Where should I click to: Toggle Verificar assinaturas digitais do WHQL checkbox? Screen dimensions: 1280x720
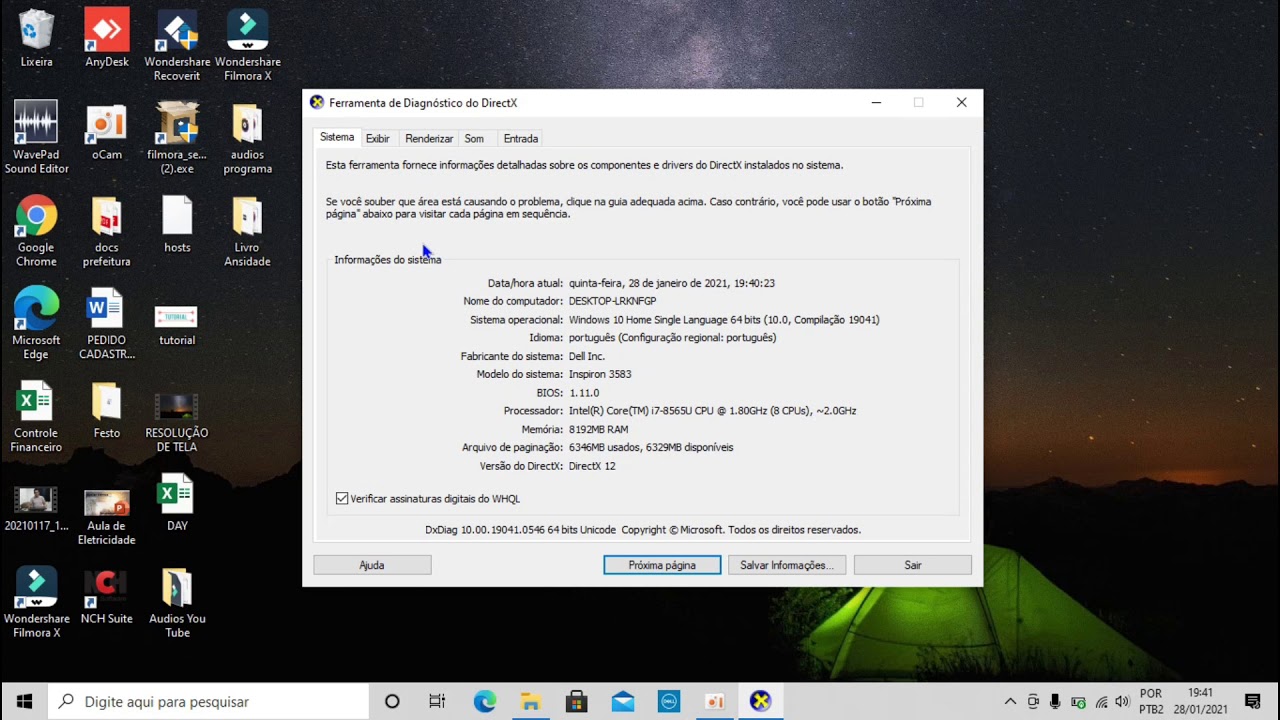click(x=342, y=498)
